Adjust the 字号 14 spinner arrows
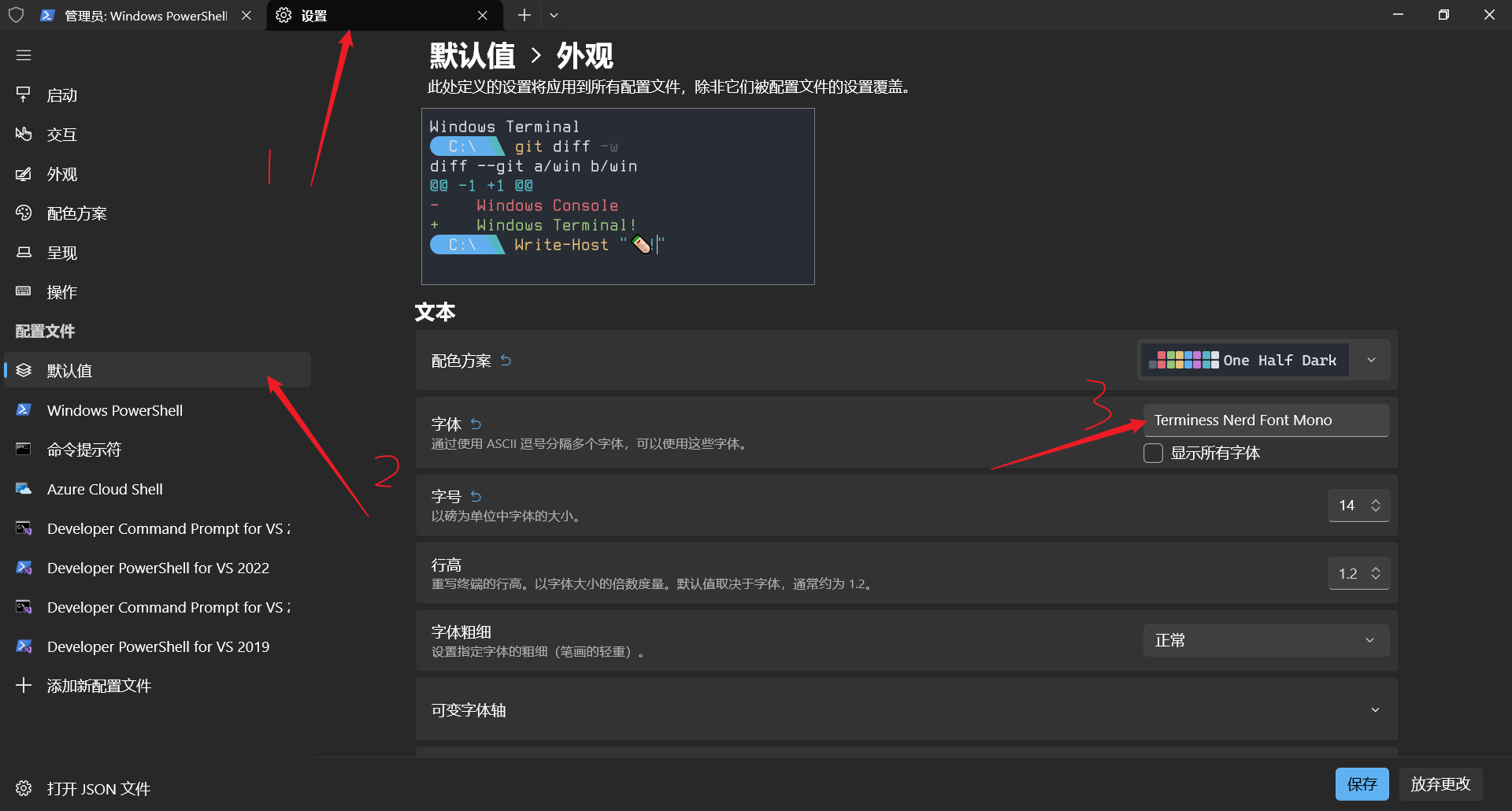 pos(1376,505)
